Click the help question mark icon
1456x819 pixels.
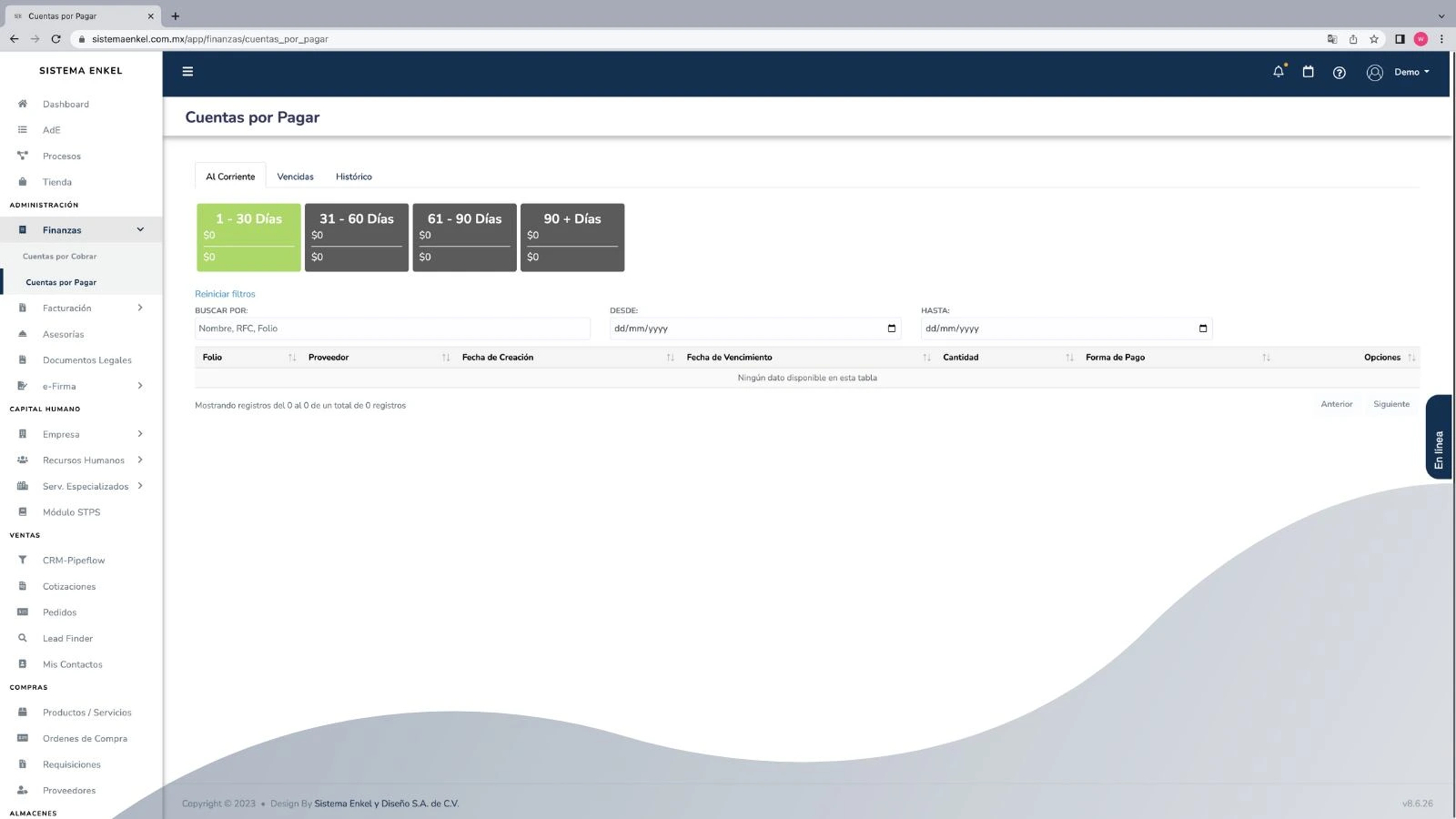(x=1339, y=72)
